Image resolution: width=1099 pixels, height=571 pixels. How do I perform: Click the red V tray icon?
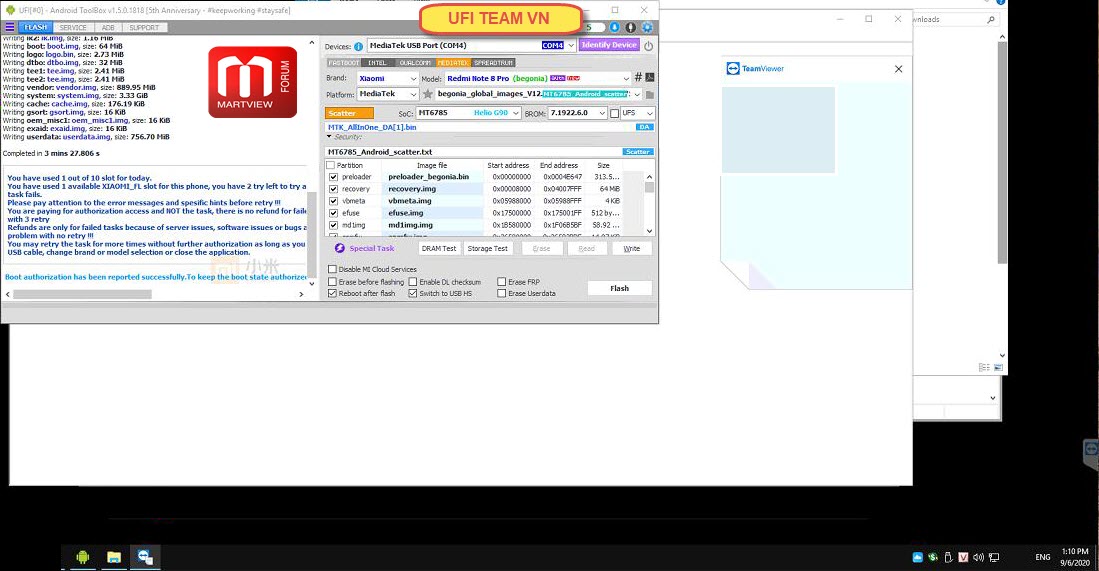[x=963, y=557]
